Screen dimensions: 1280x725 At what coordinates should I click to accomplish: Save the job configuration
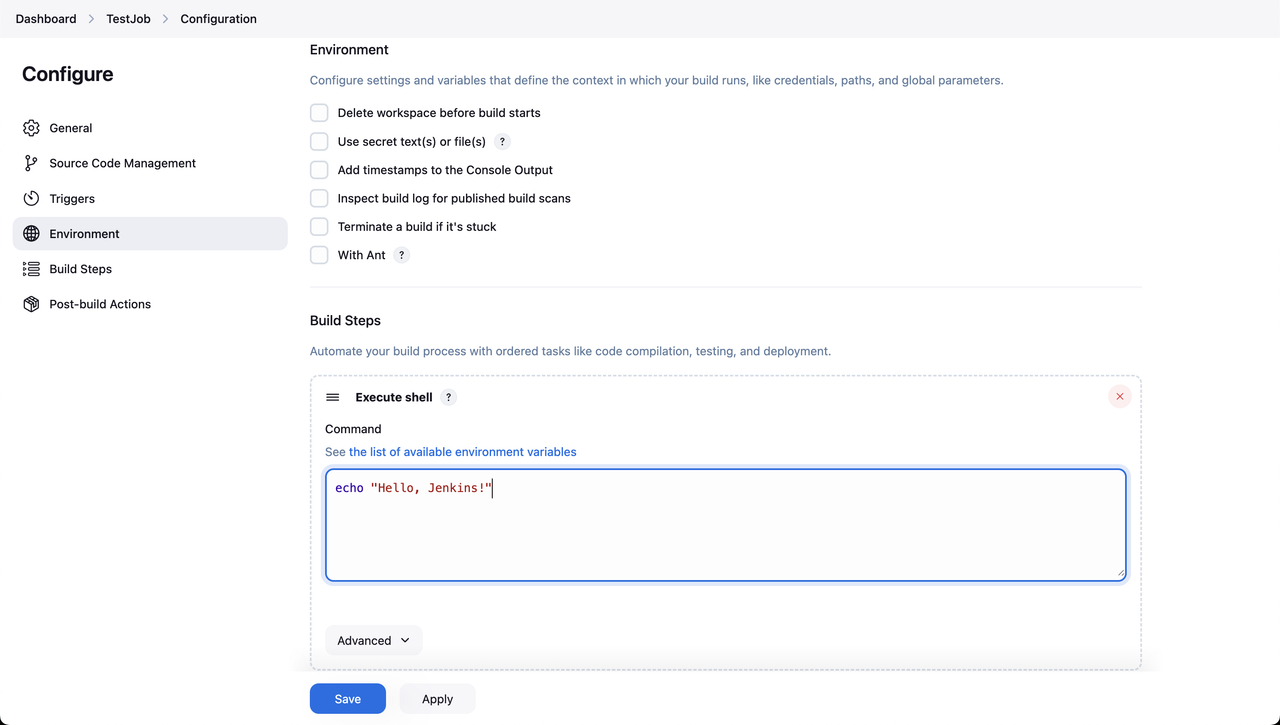(348, 699)
